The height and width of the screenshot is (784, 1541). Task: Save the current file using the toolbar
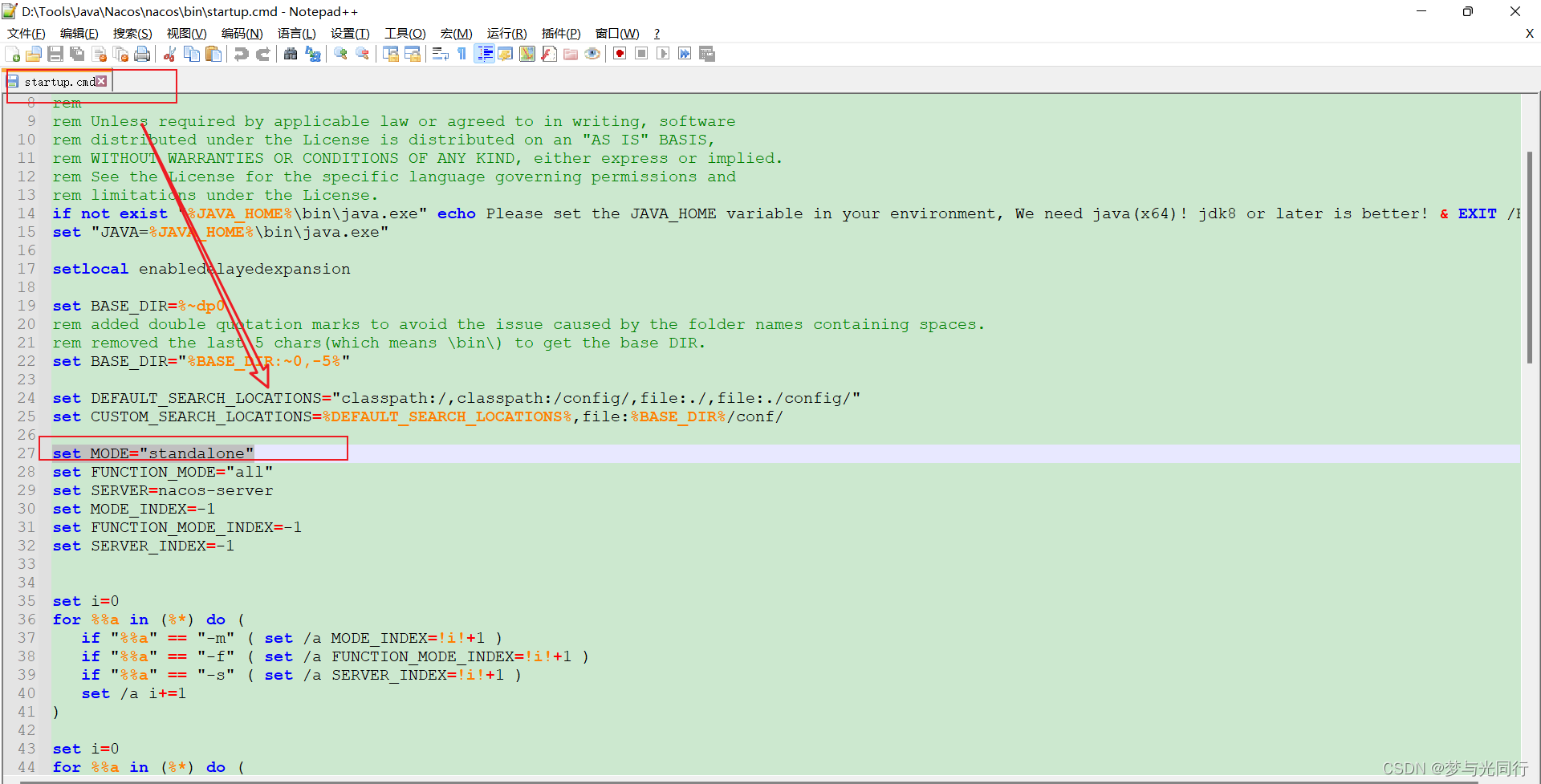tap(55, 54)
